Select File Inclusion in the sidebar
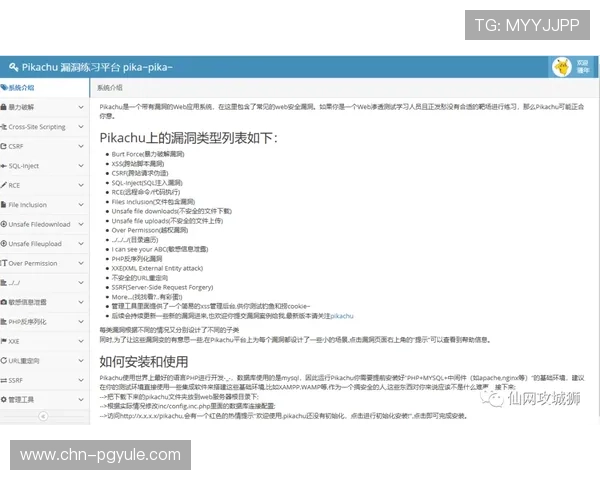 (x=44, y=205)
